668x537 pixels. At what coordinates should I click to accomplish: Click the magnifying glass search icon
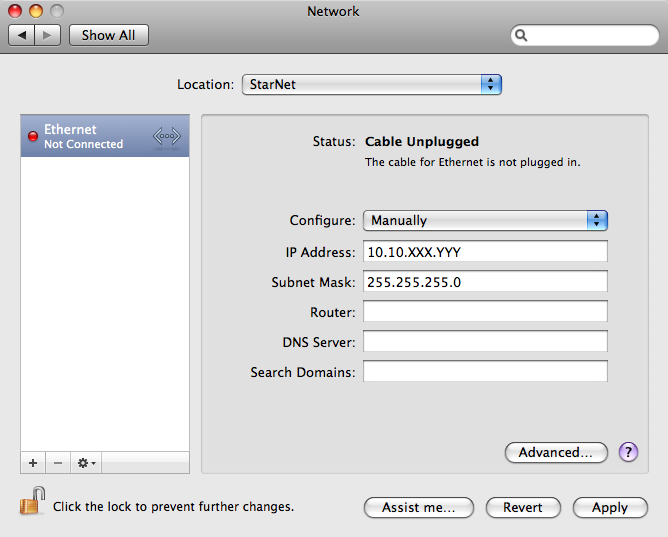pyautogui.click(x=521, y=35)
